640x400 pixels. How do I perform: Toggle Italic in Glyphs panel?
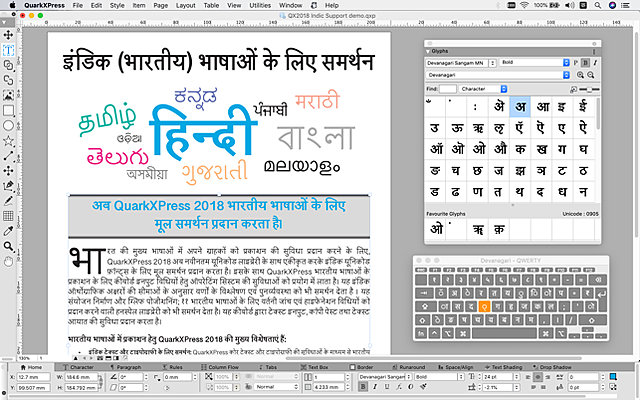[595, 63]
